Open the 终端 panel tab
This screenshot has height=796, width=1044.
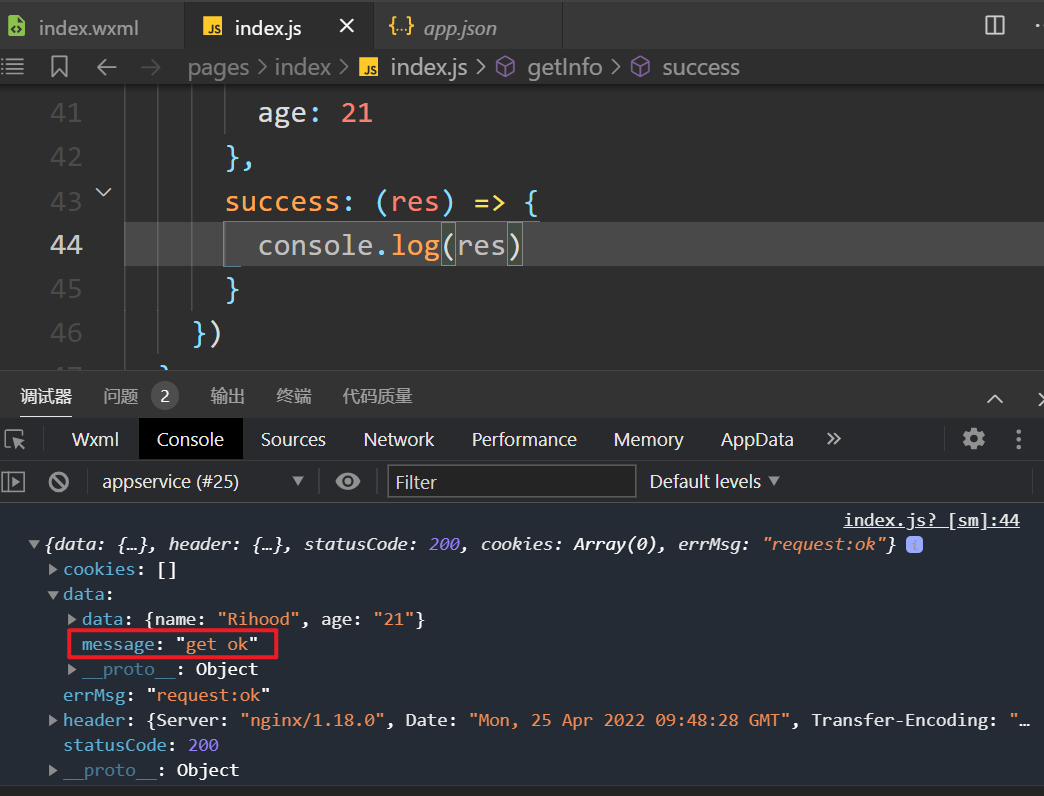pos(294,397)
